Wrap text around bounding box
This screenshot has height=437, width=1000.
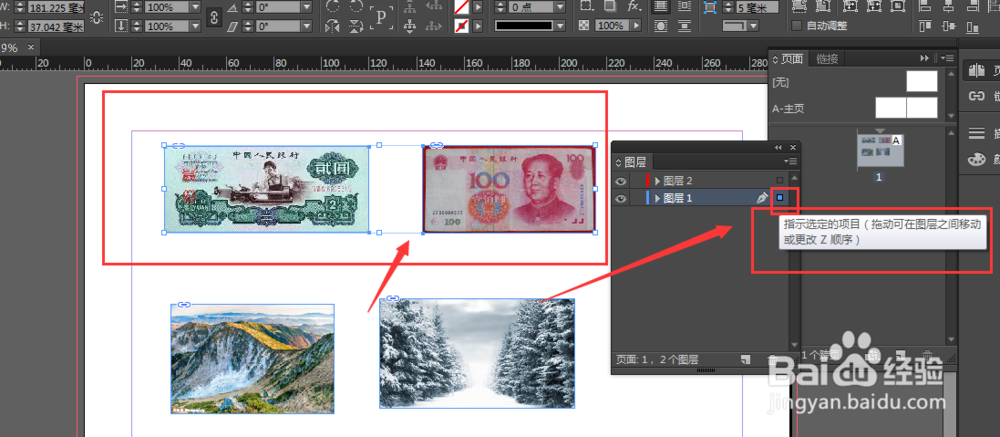pyautogui.click(x=685, y=6)
